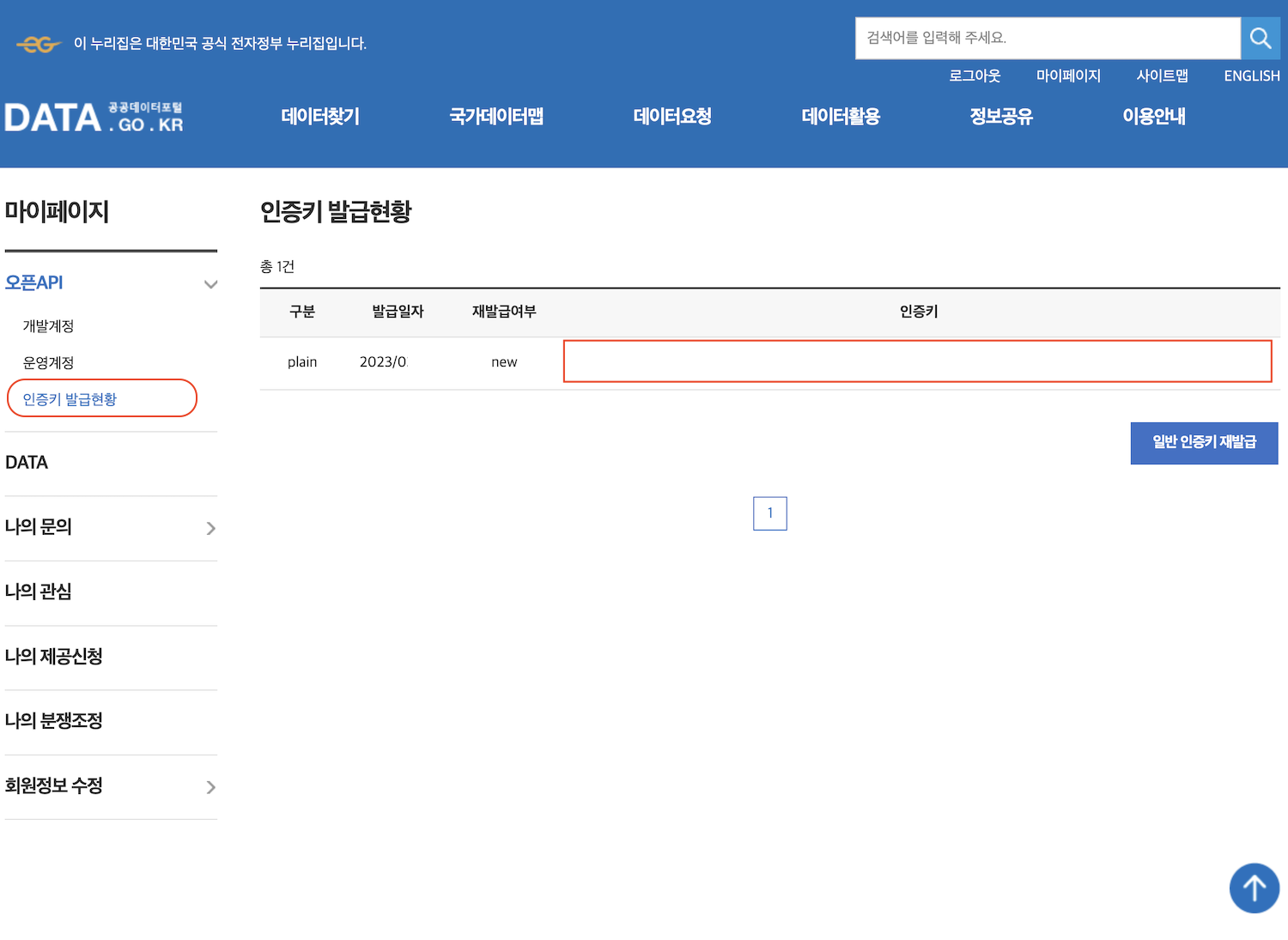Open 회원정보 수정 sidebar item

53,785
